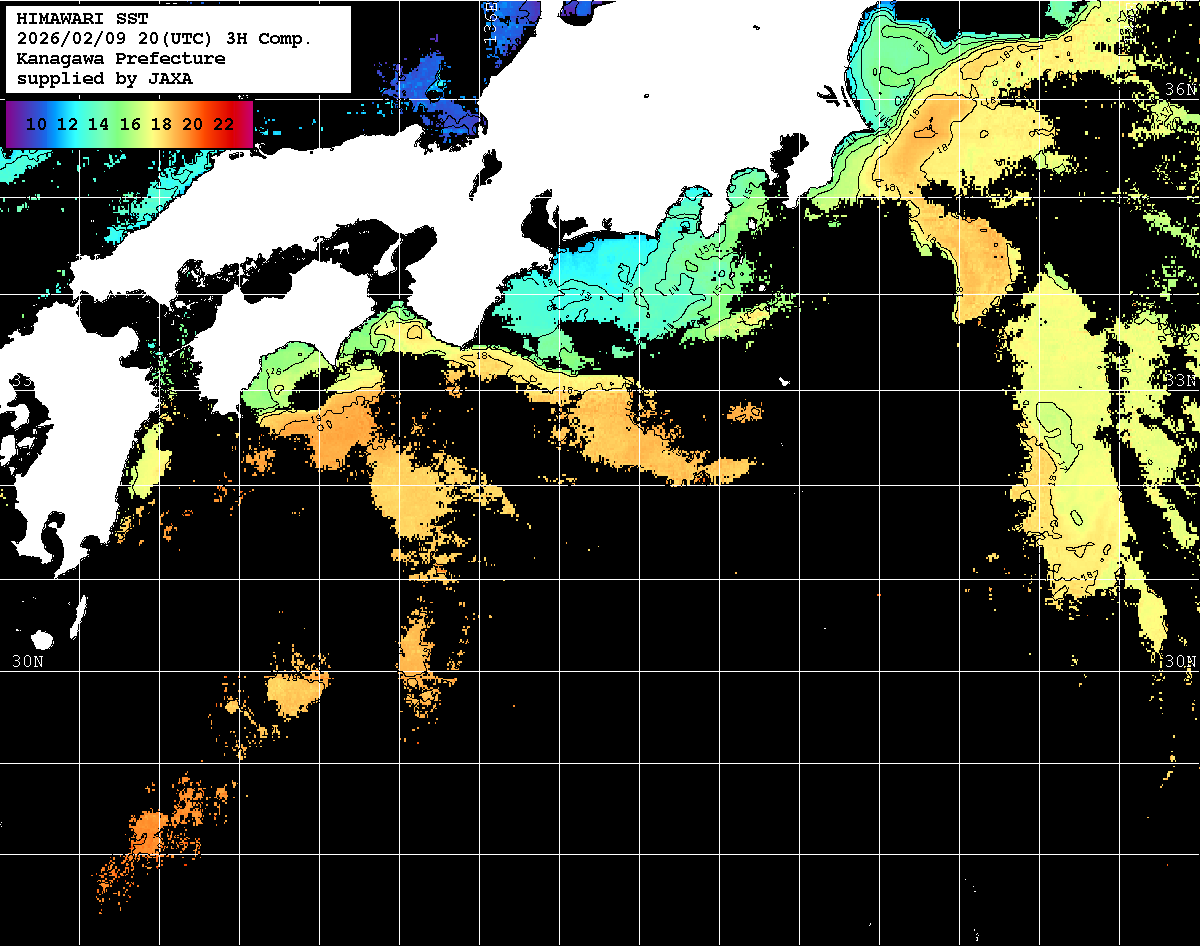Click the green closed contour inside eastern yellow region
The image size is (1200, 946).
click(x=1055, y=425)
